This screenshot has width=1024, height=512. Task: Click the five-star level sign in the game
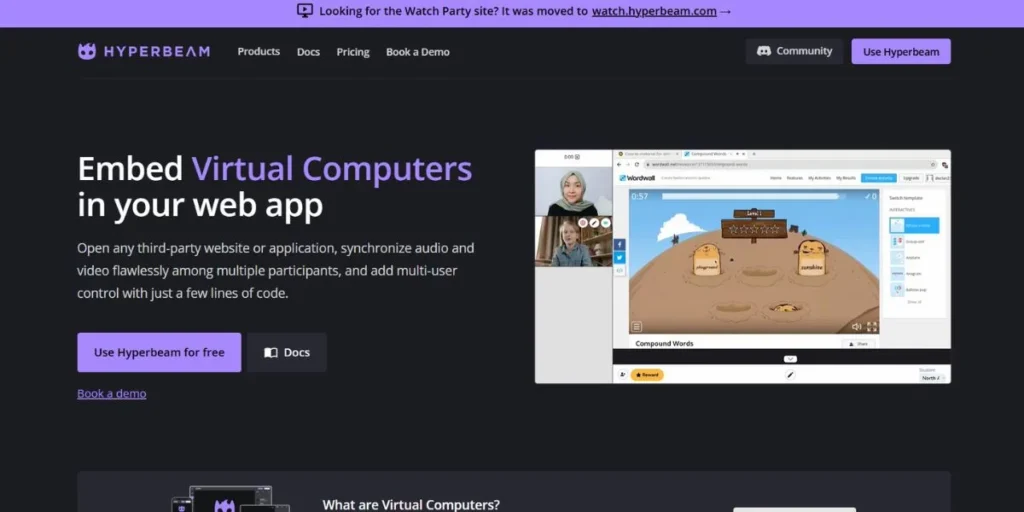[754, 229]
